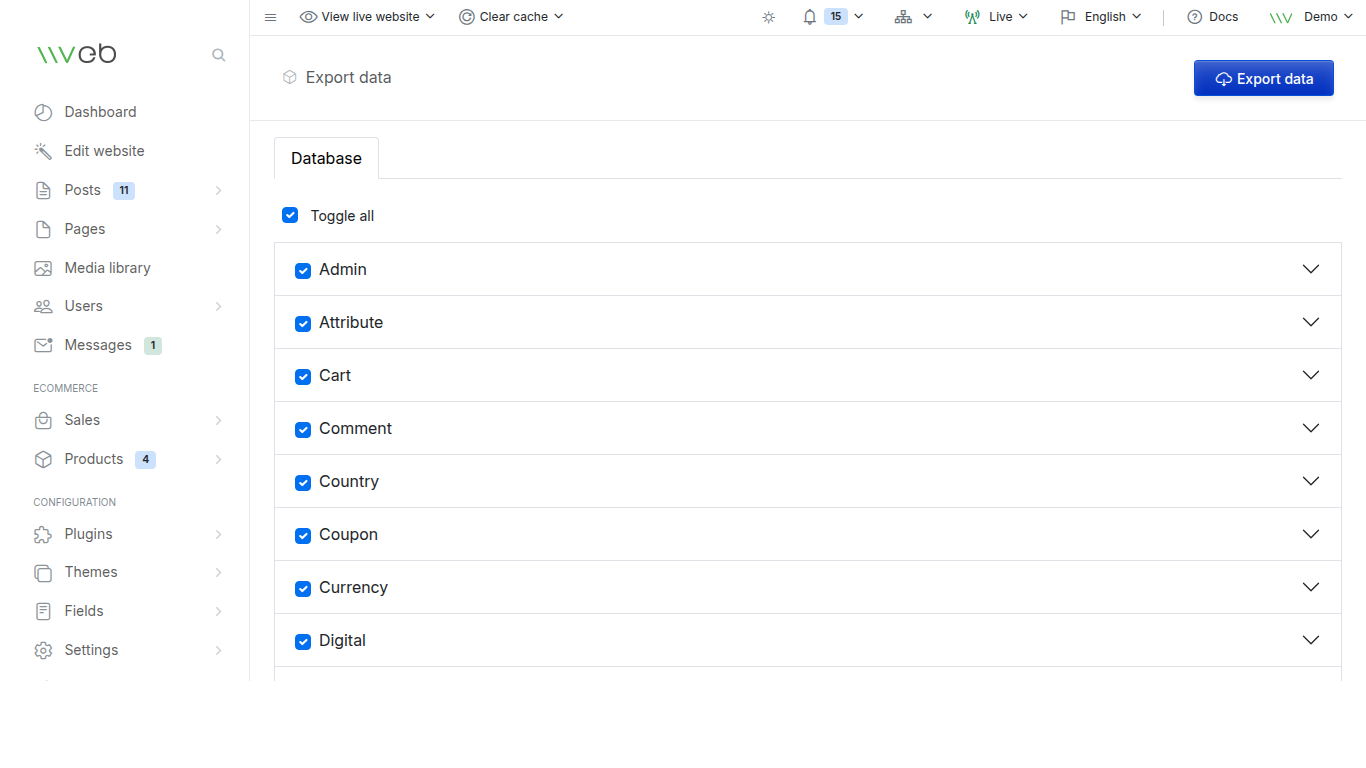Open the Docs link
Image resolution: width=1366 pixels, height=768 pixels.
[x=1213, y=17]
